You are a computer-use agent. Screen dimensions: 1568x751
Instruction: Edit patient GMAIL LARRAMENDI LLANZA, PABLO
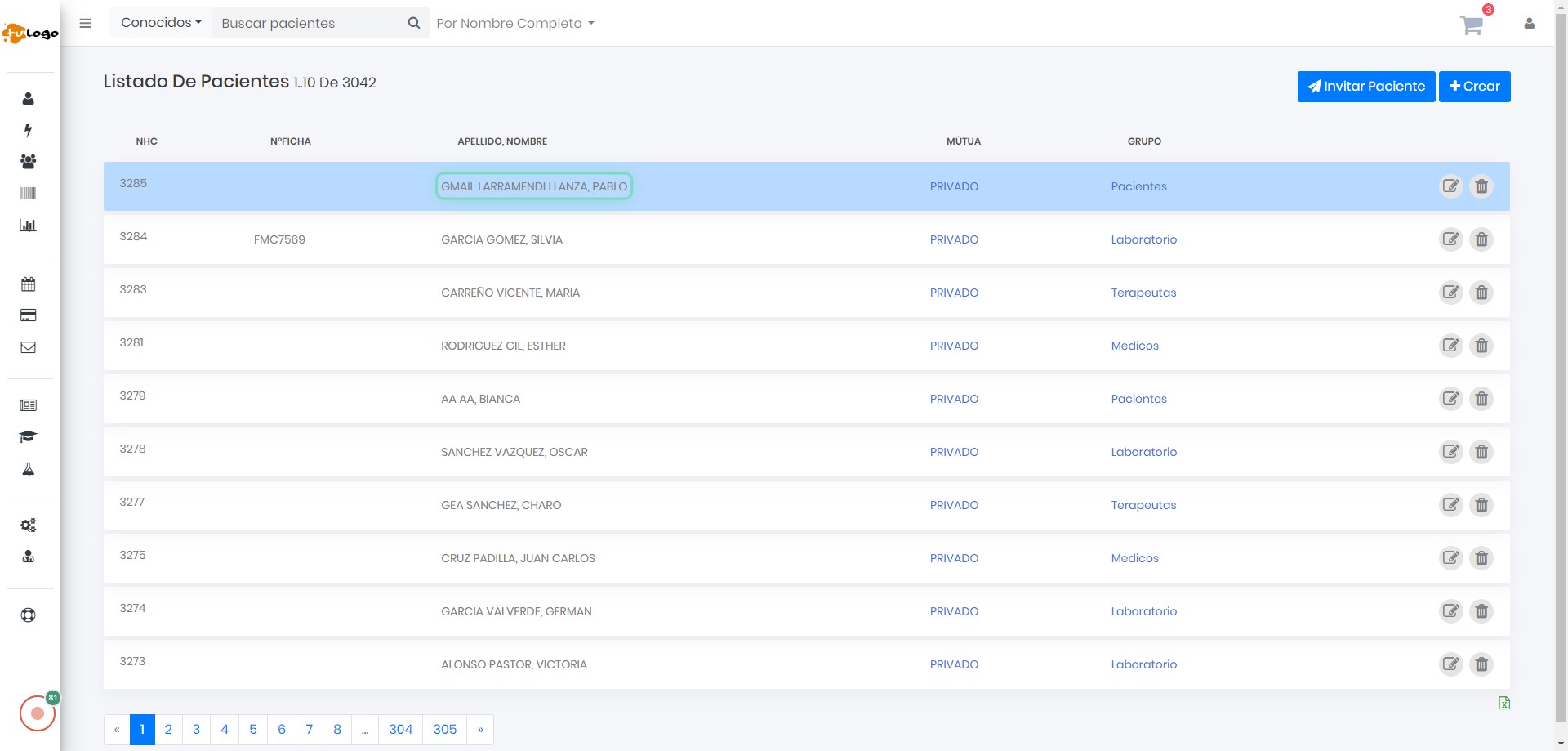click(x=1450, y=186)
